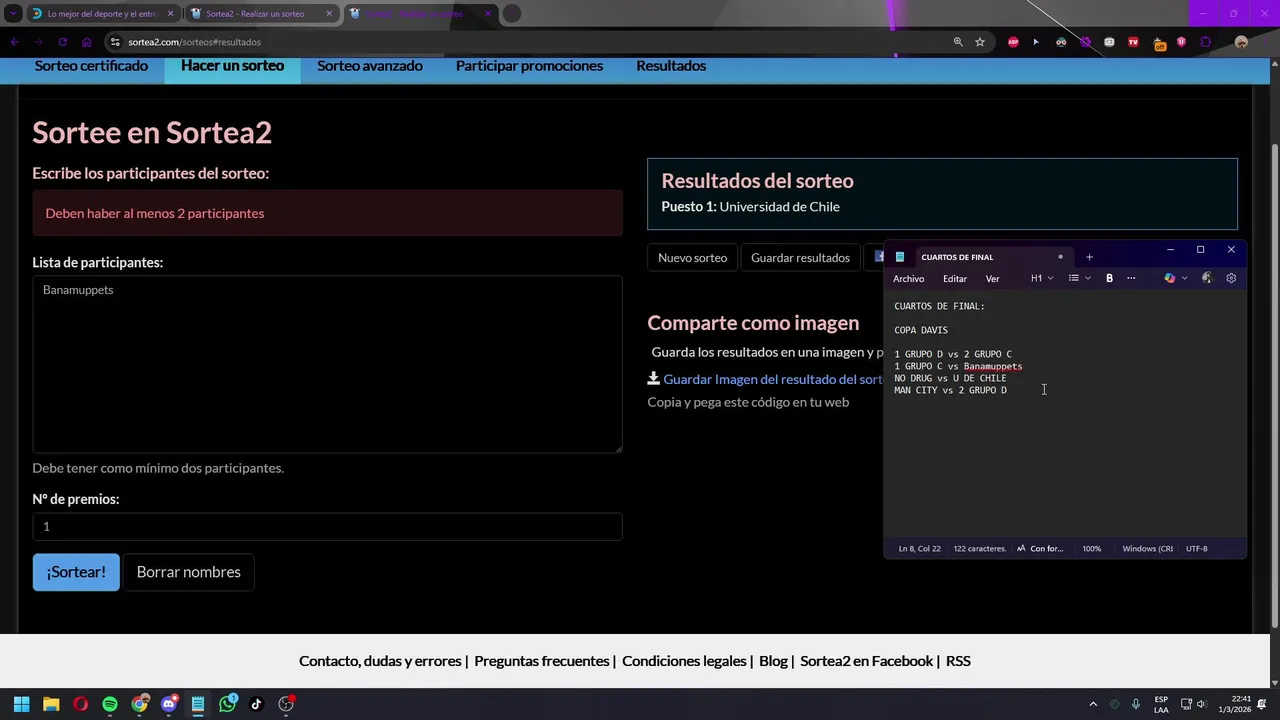This screenshot has height=720, width=1280.
Task: Expand Copilot dropdown arrow in Notepad
Action: click(1185, 278)
